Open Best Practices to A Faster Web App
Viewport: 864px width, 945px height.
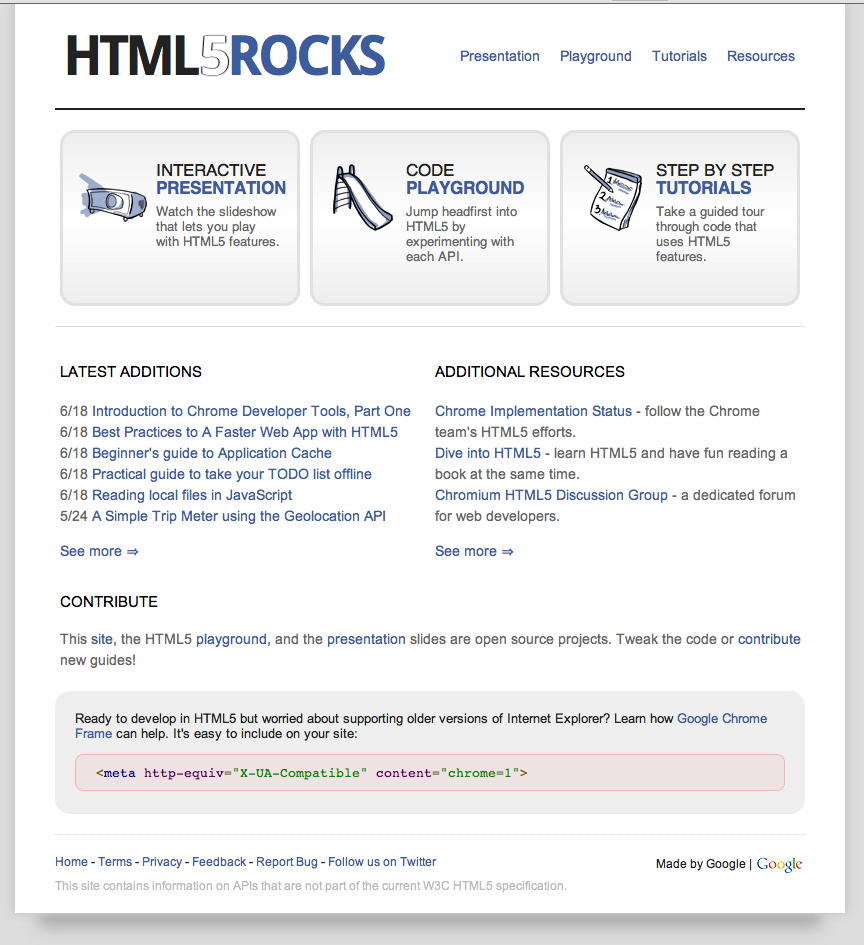pos(245,432)
